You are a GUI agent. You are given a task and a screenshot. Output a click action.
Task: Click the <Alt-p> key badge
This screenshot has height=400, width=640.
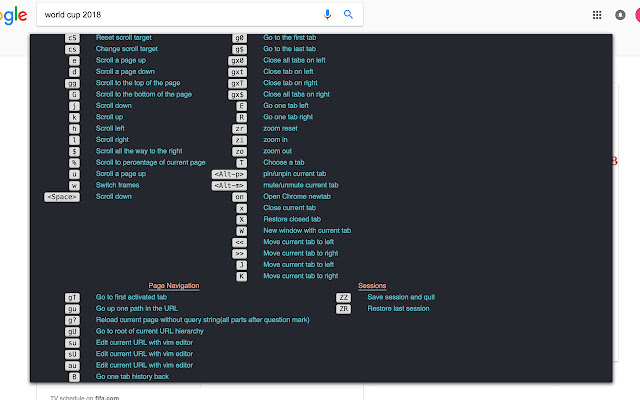tap(230, 174)
